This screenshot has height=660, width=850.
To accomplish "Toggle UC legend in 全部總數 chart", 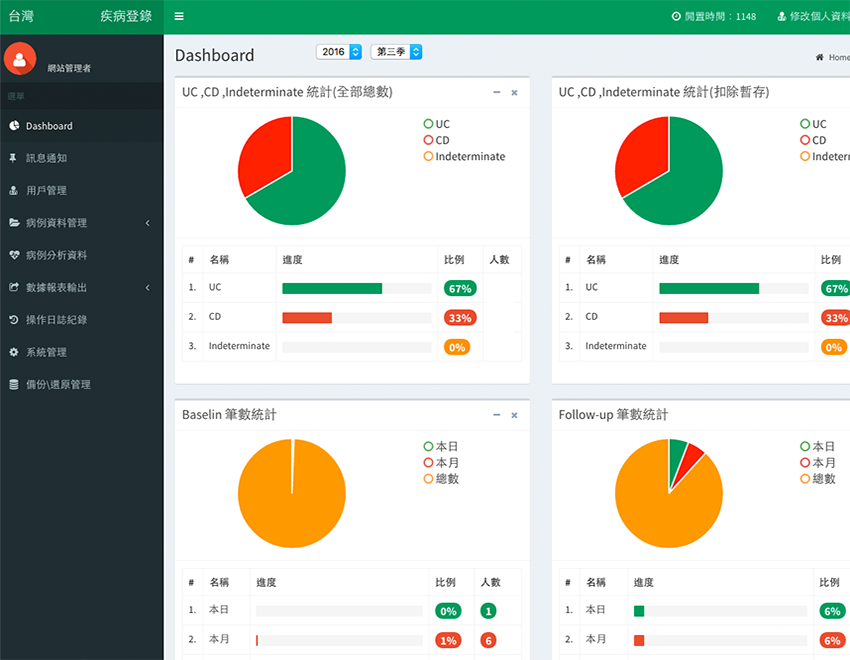I will pos(436,124).
